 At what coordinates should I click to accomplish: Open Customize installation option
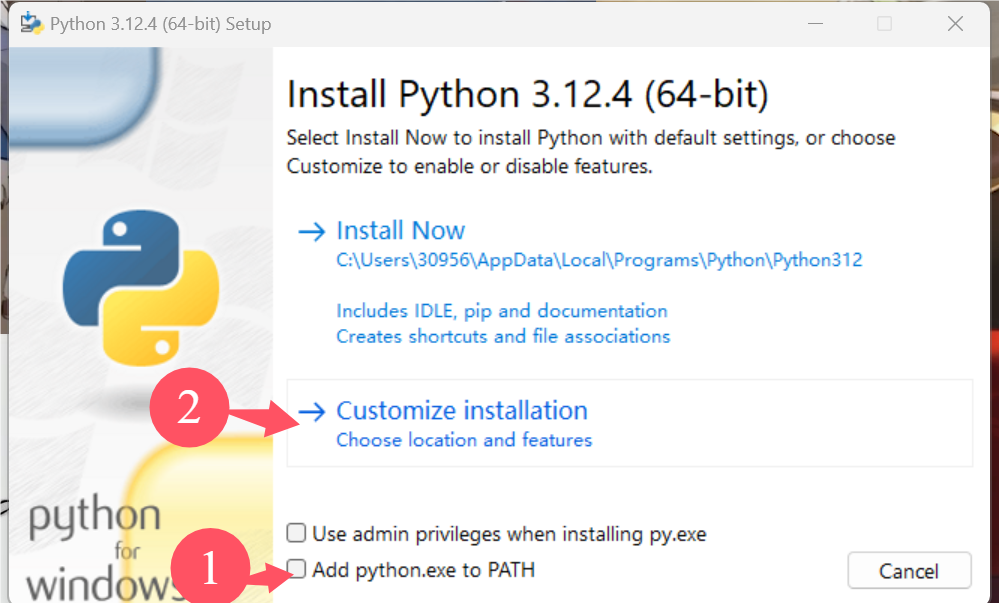click(x=462, y=411)
